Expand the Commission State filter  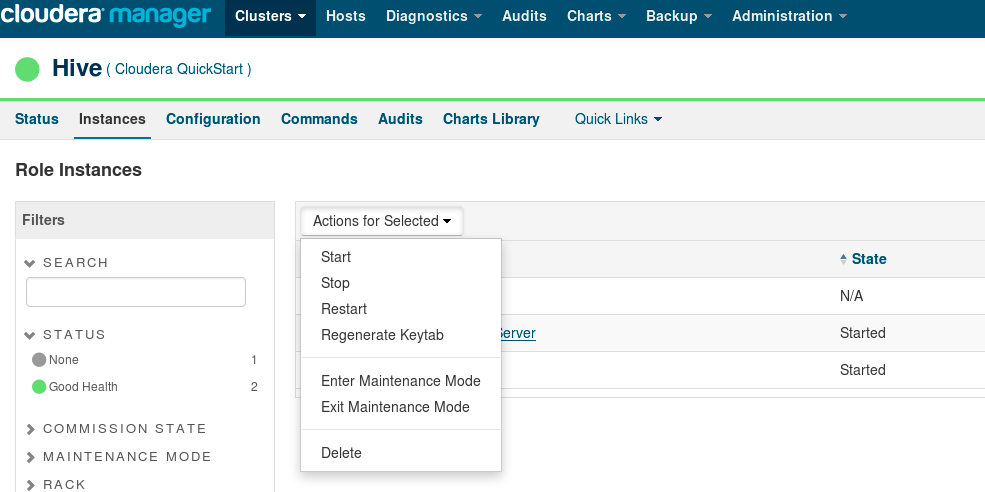(30, 429)
